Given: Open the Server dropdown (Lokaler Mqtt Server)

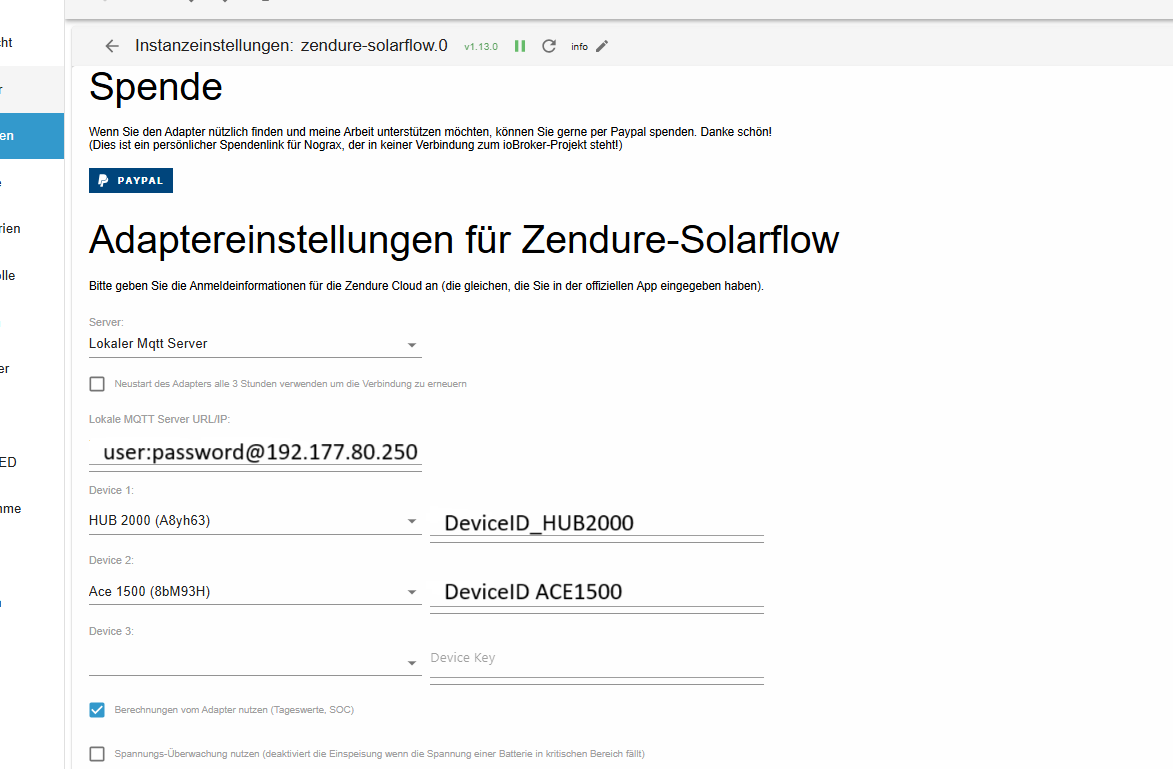Looking at the screenshot, I should [x=255, y=344].
